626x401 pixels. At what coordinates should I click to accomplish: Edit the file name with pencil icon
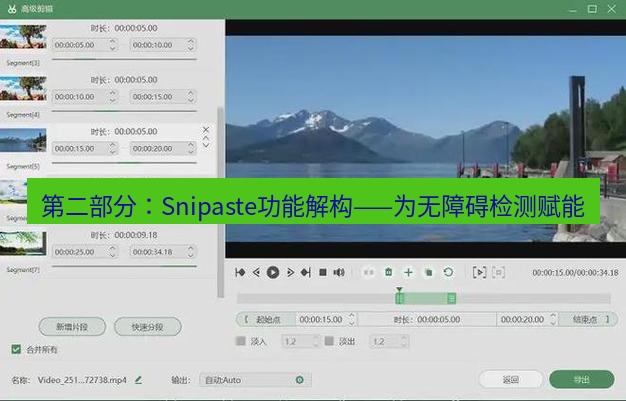(139, 380)
